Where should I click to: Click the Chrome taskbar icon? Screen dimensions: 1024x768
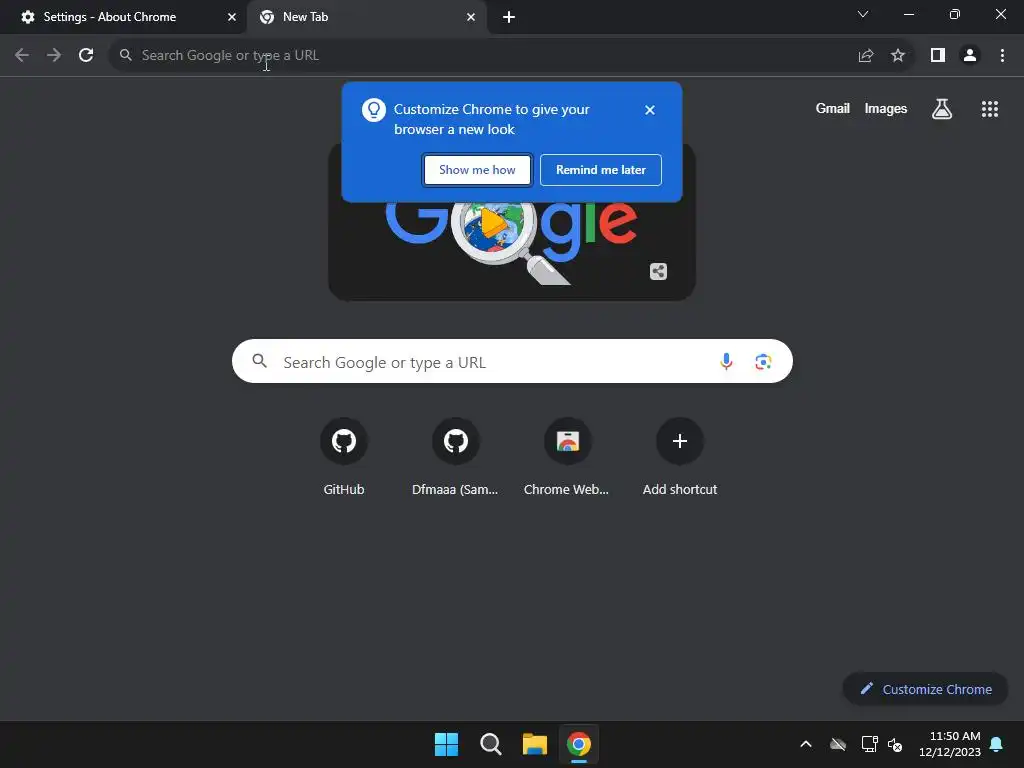coord(579,744)
